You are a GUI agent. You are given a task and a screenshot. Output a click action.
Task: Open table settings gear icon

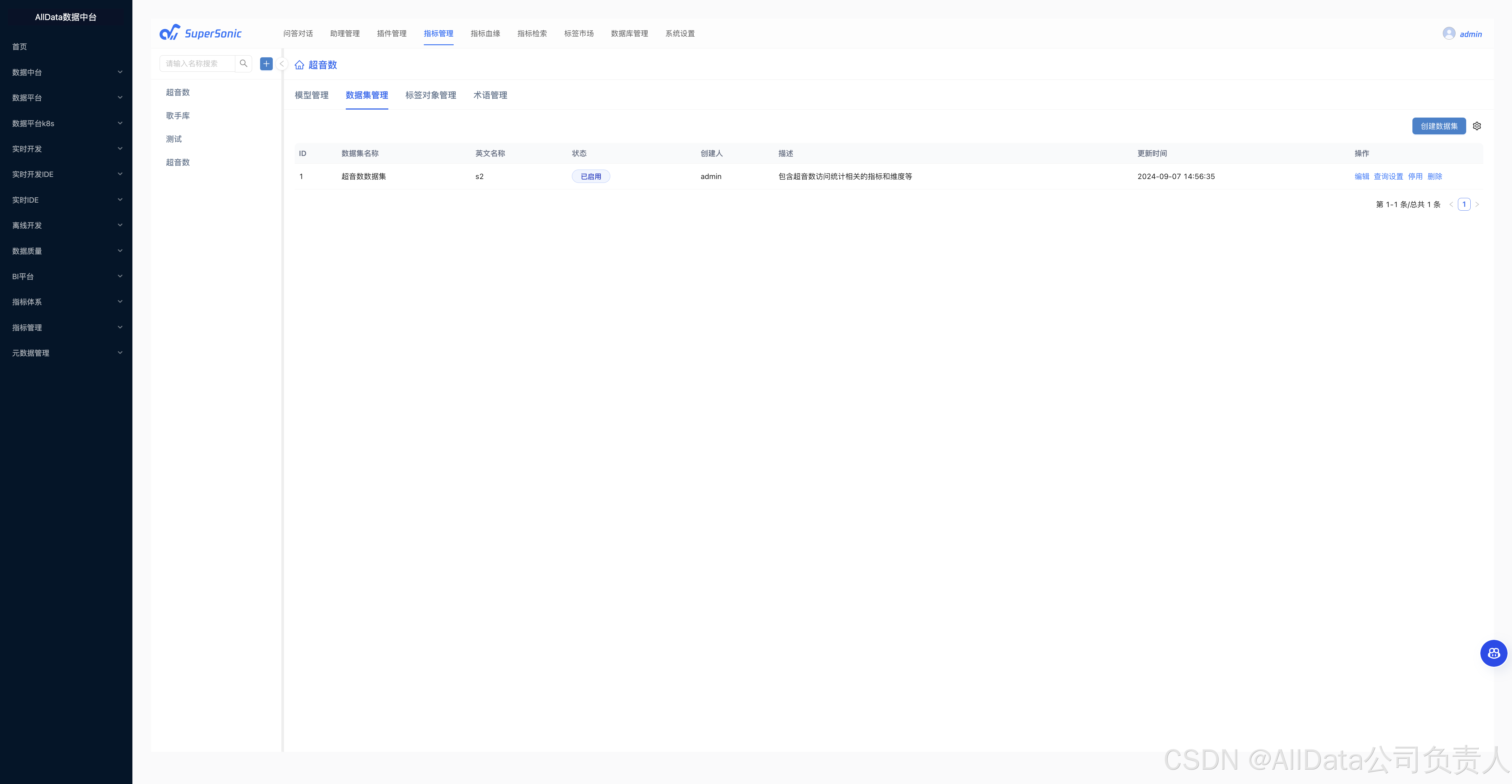click(1477, 126)
